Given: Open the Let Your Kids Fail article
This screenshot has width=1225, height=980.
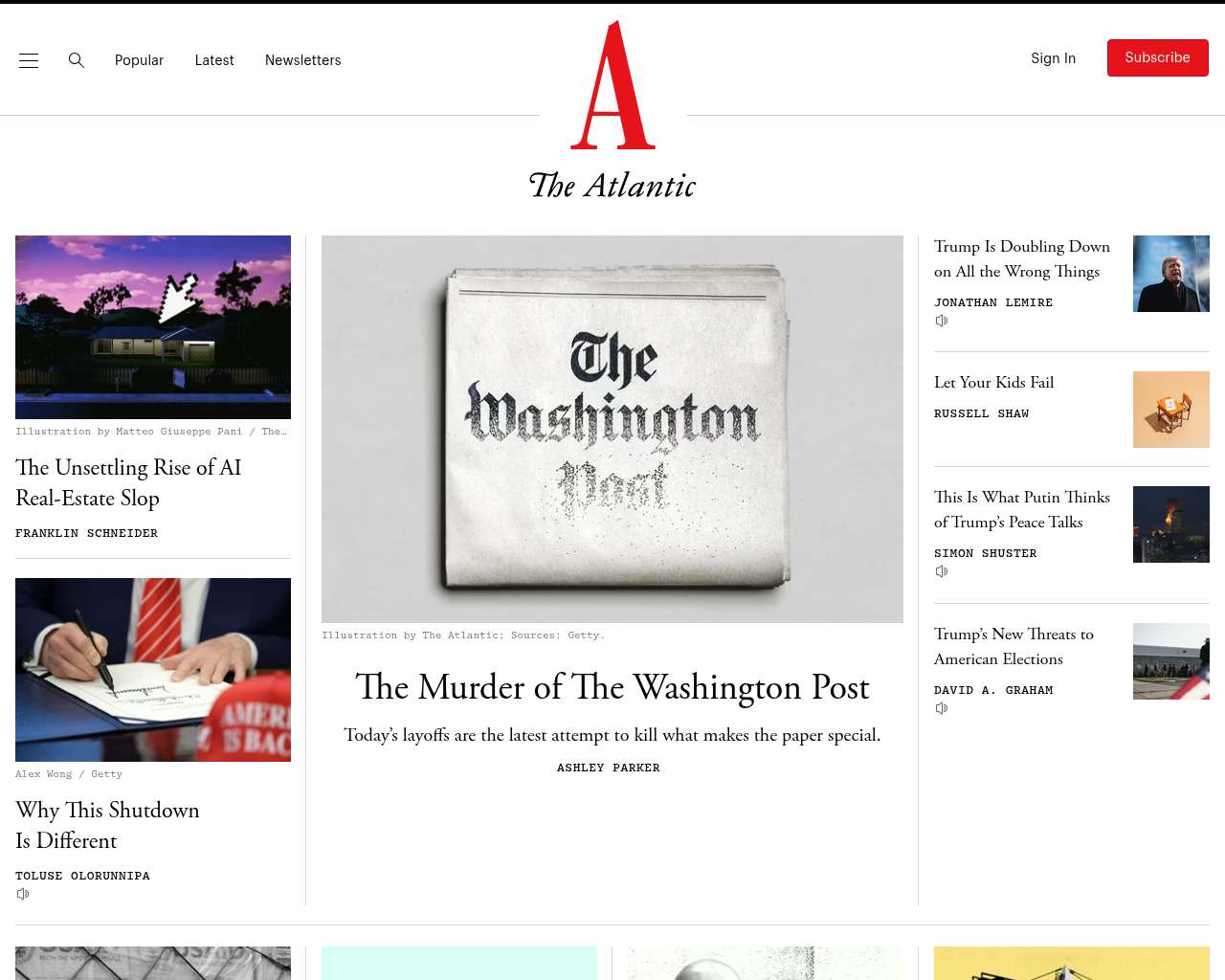Looking at the screenshot, I should 993,382.
